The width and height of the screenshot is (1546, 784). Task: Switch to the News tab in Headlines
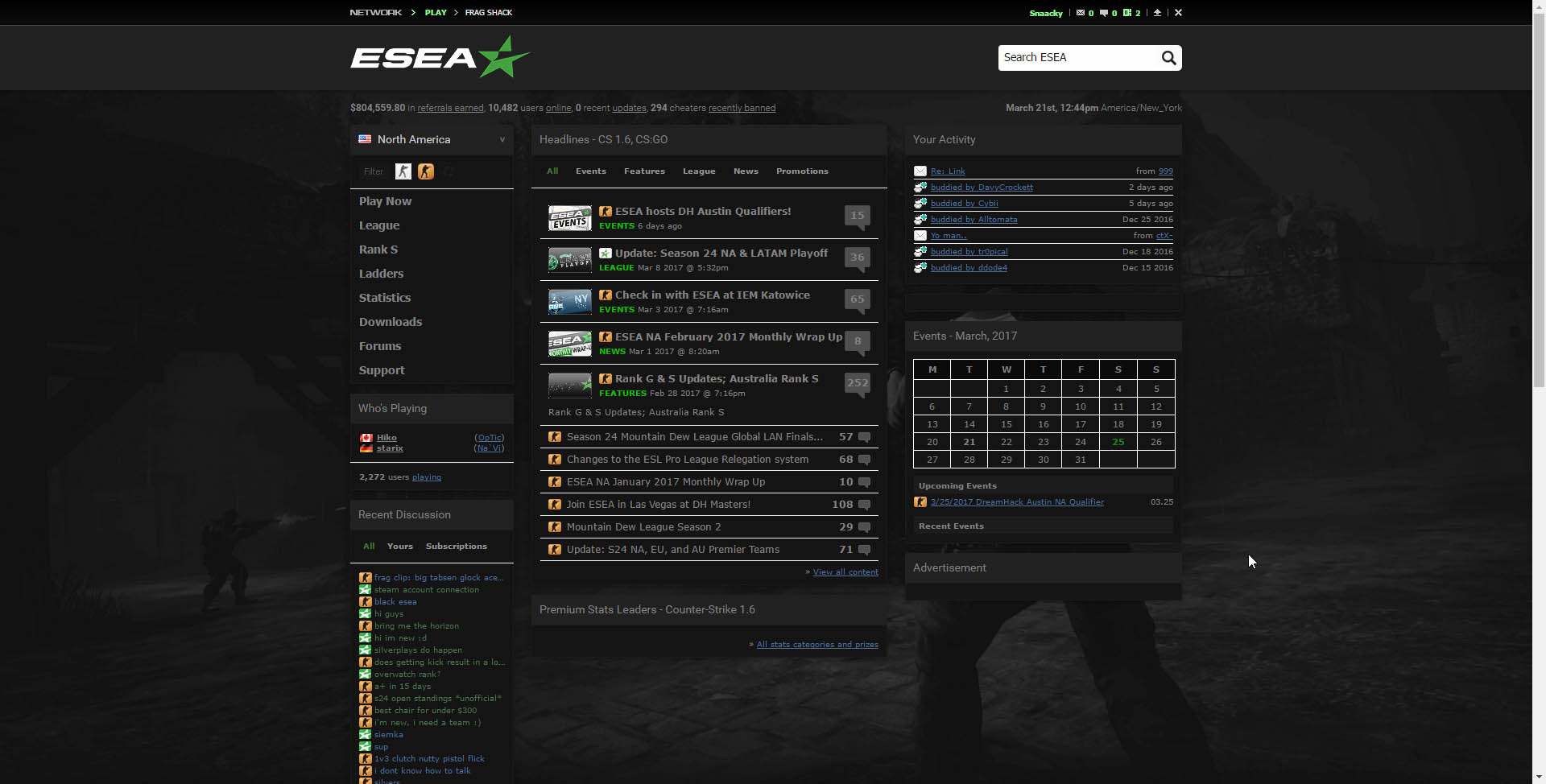746,171
